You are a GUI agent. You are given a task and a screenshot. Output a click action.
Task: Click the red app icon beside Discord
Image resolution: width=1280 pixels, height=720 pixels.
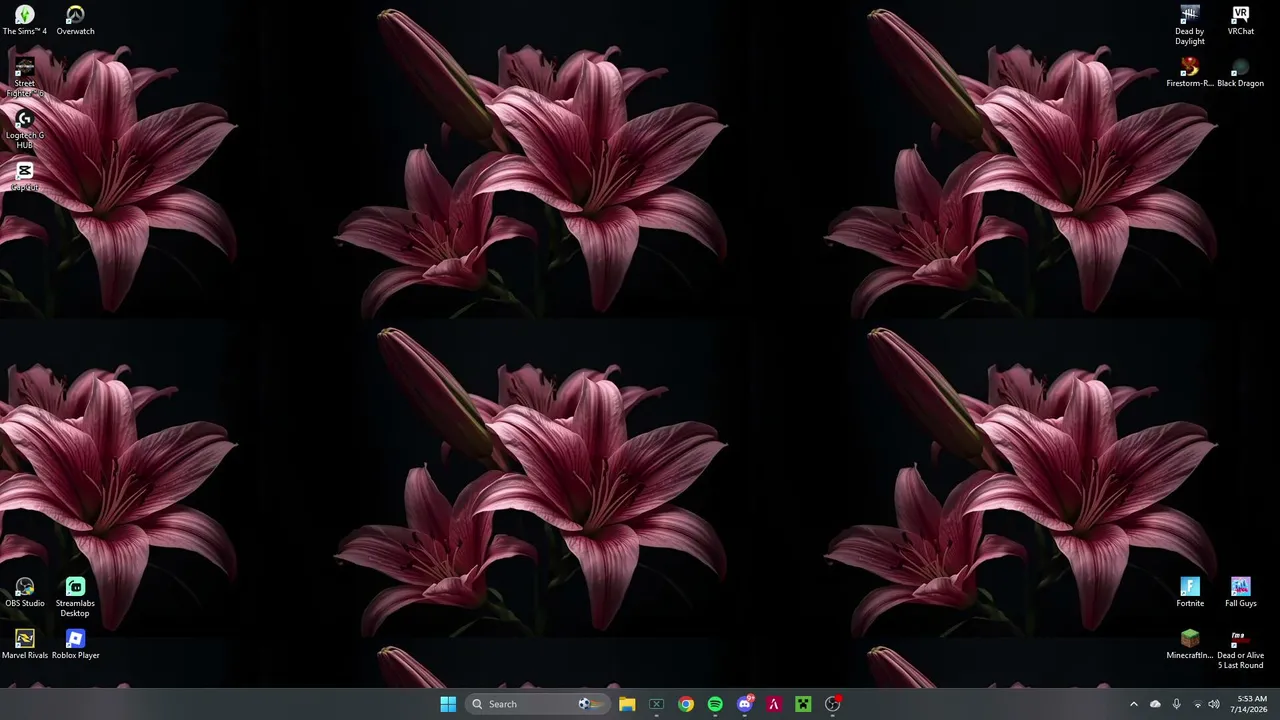pyautogui.click(x=774, y=704)
